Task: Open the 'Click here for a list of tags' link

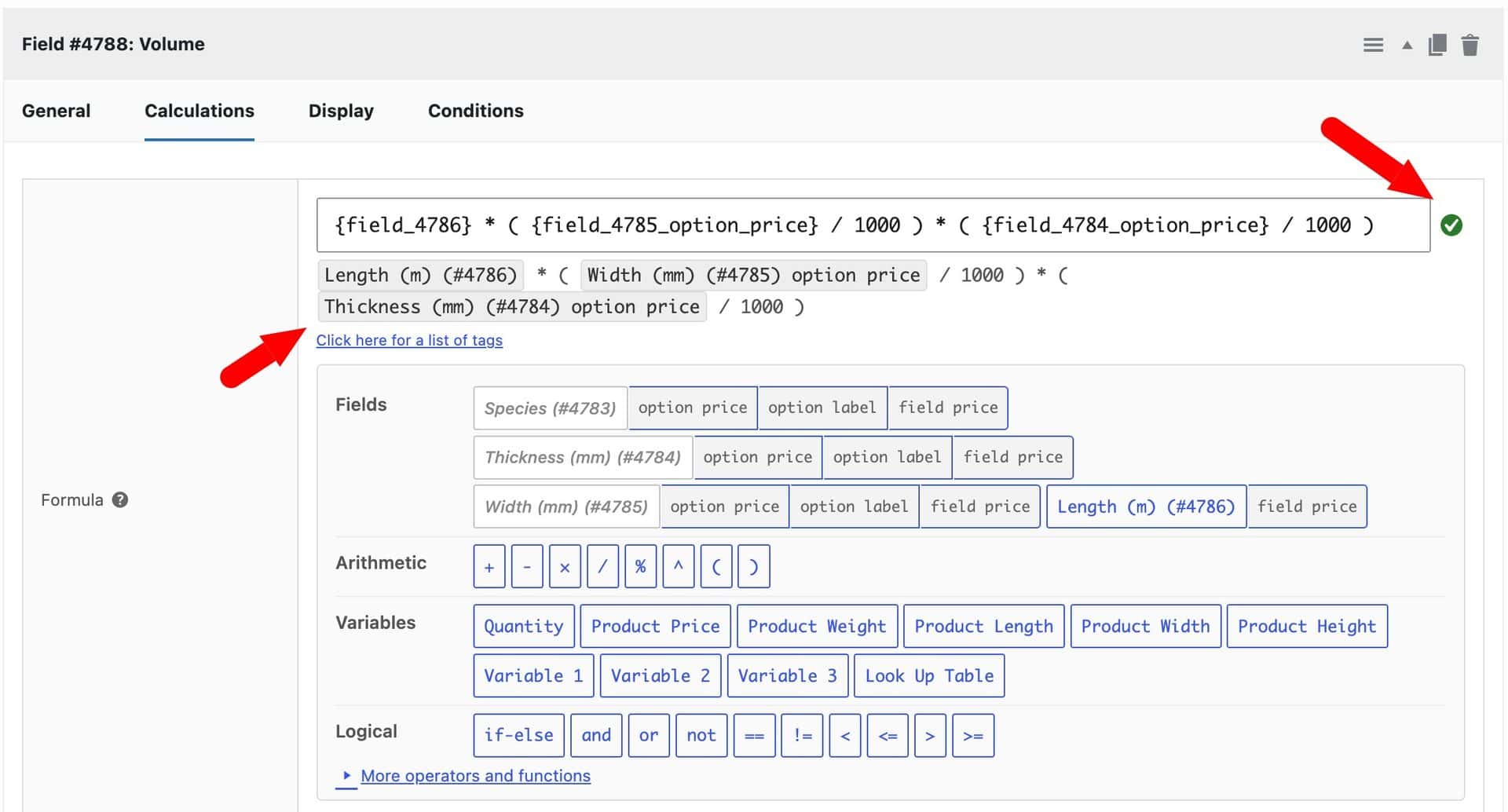Action: tap(409, 340)
